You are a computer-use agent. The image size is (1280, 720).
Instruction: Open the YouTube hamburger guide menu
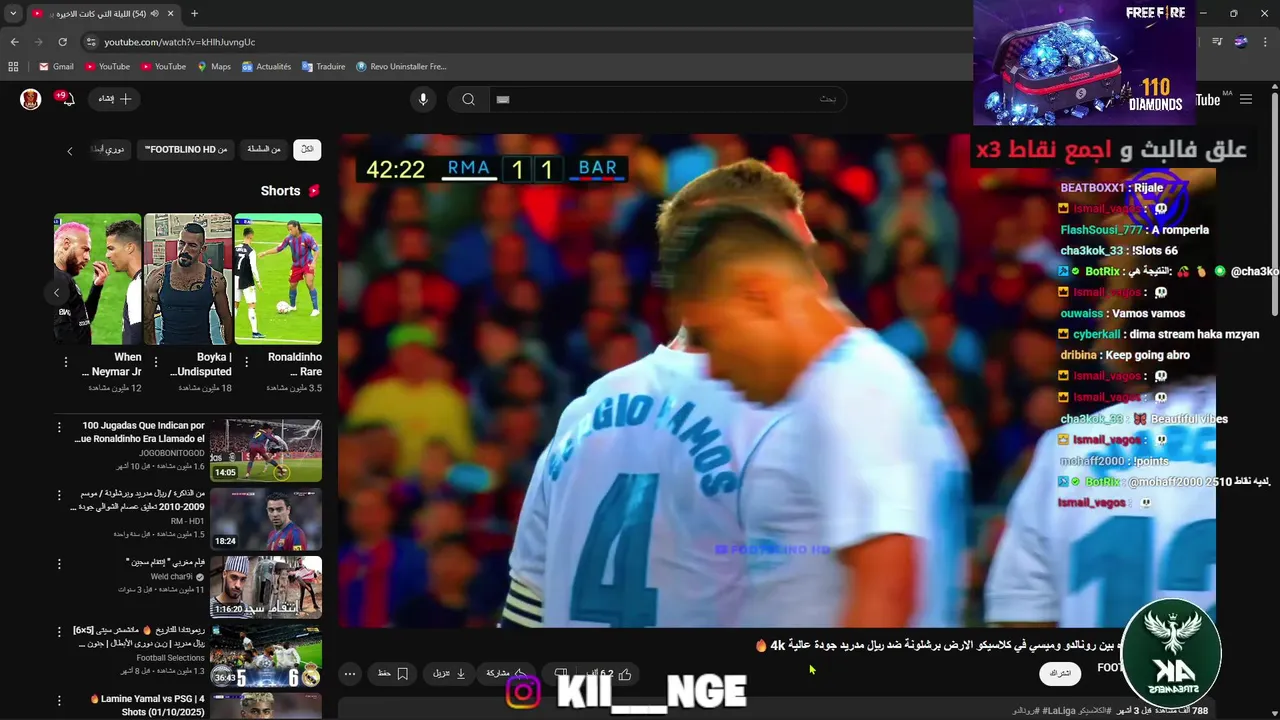coord(1246,99)
